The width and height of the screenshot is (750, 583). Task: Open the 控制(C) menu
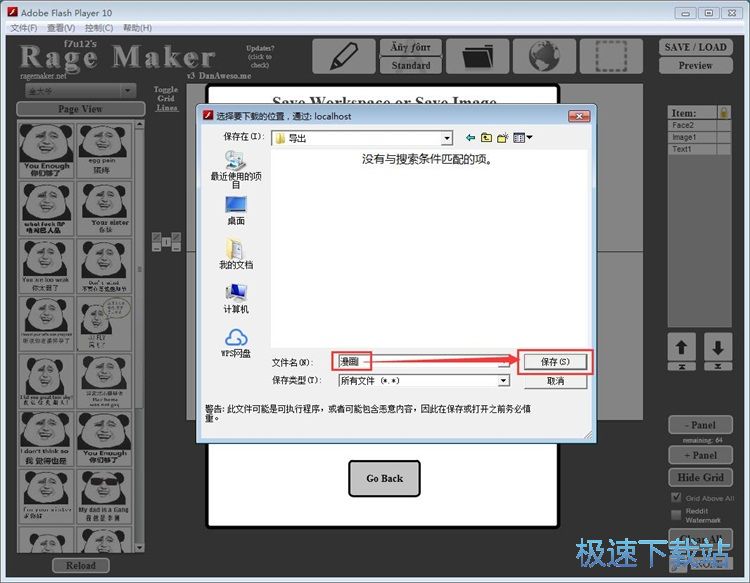point(99,28)
